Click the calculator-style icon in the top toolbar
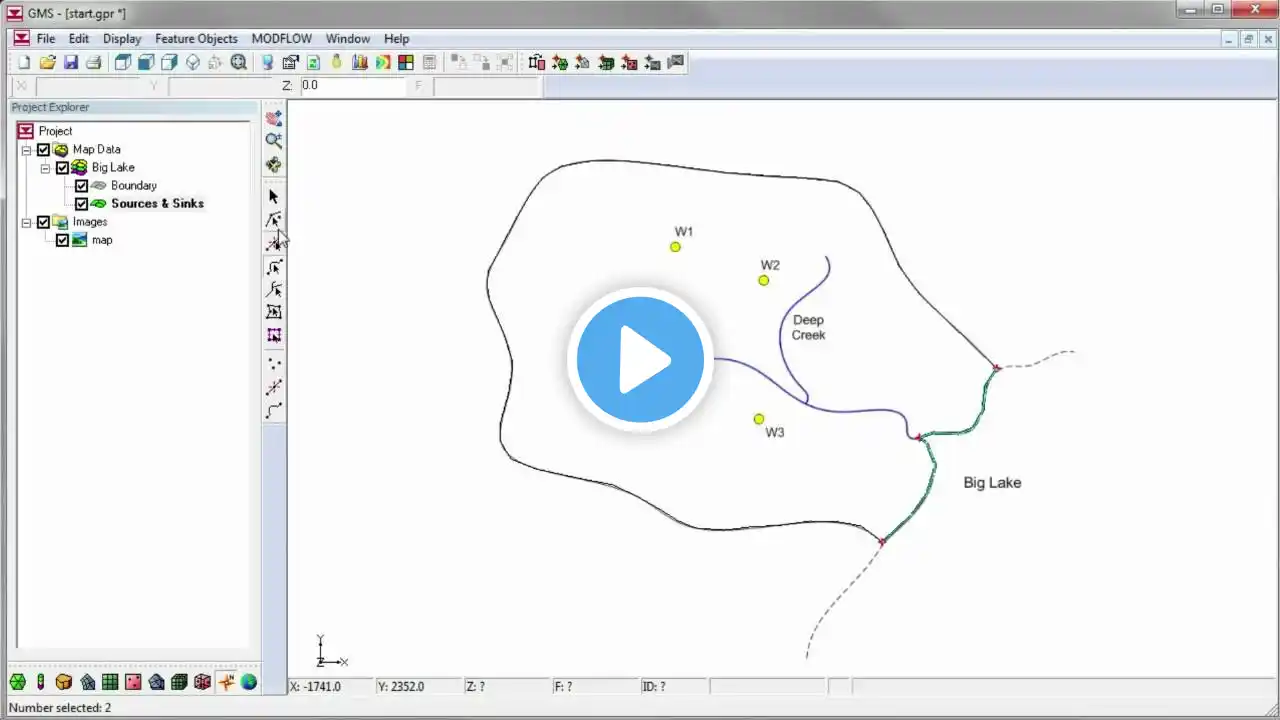The width and height of the screenshot is (1280, 720). 429,62
